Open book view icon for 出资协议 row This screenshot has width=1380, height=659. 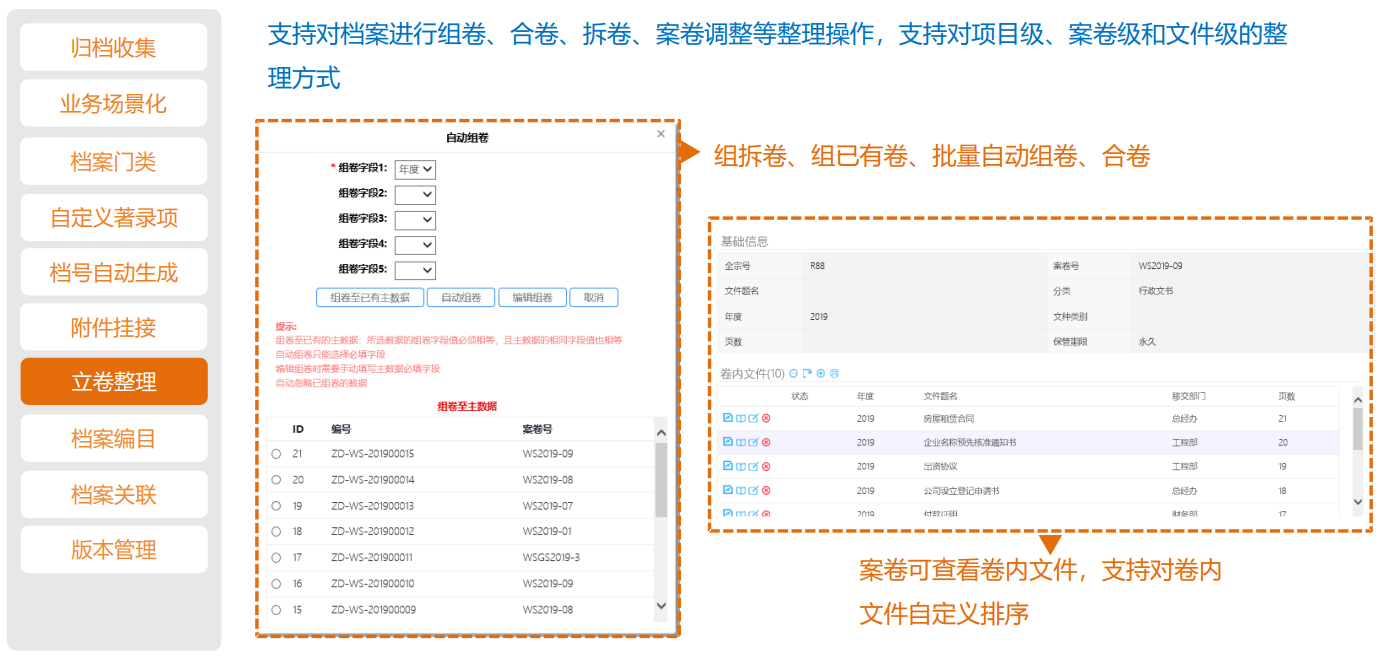(740, 466)
